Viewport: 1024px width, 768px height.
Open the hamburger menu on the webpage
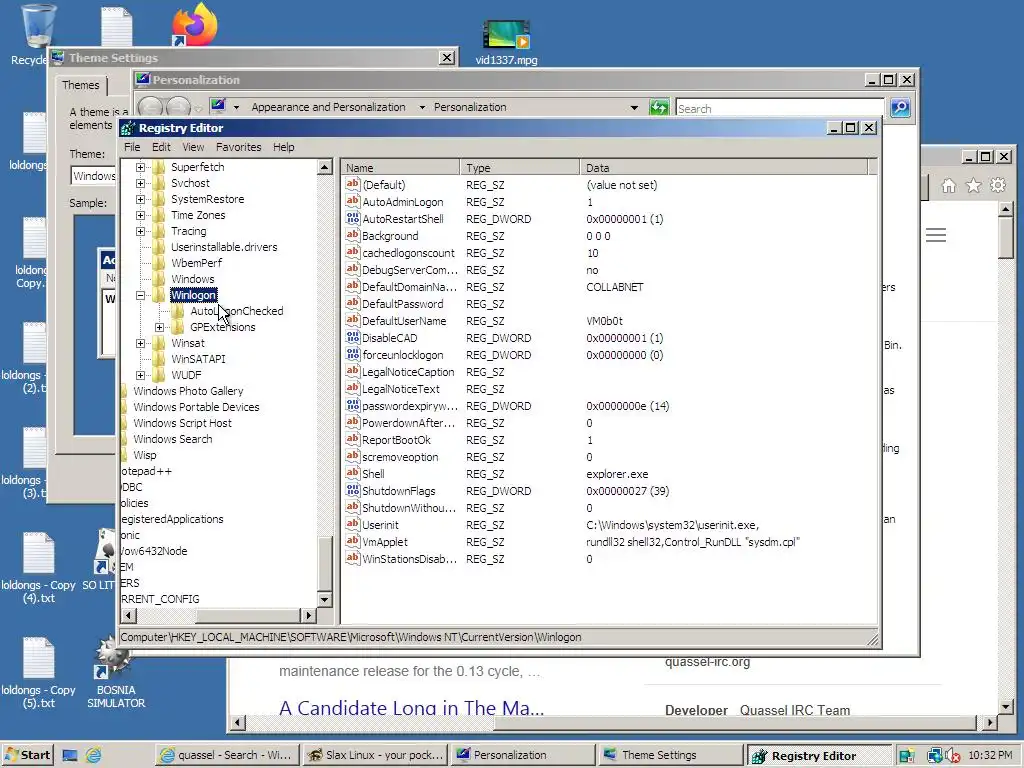click(936, 235)
